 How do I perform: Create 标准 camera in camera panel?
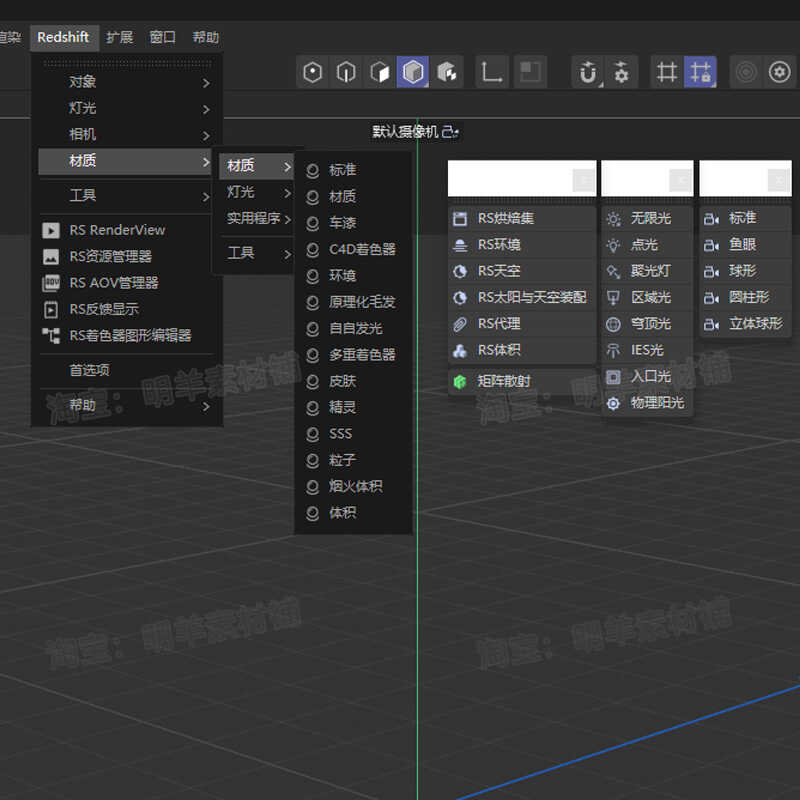(745, 218)
